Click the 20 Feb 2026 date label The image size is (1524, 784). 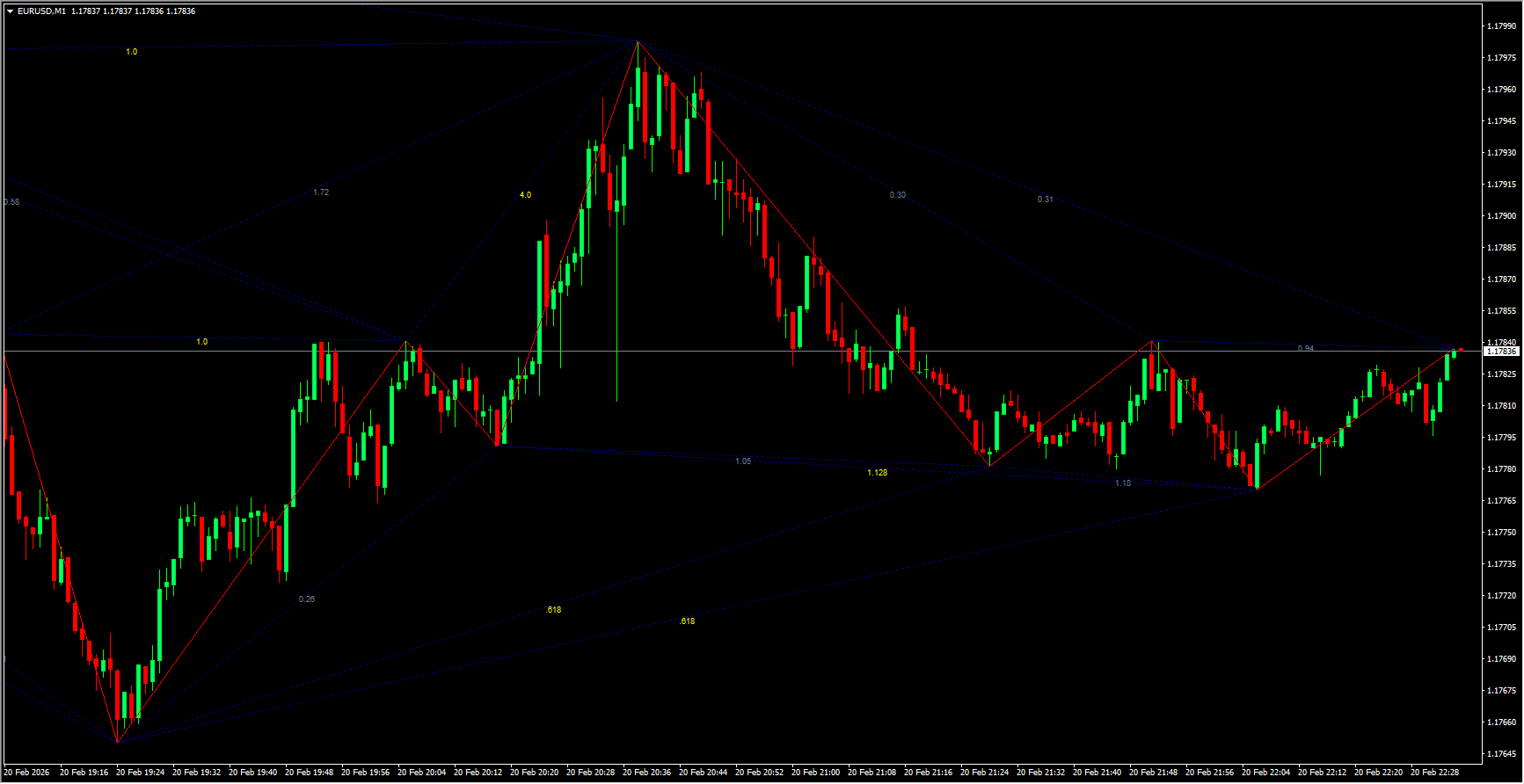click(x=26, y=773)
